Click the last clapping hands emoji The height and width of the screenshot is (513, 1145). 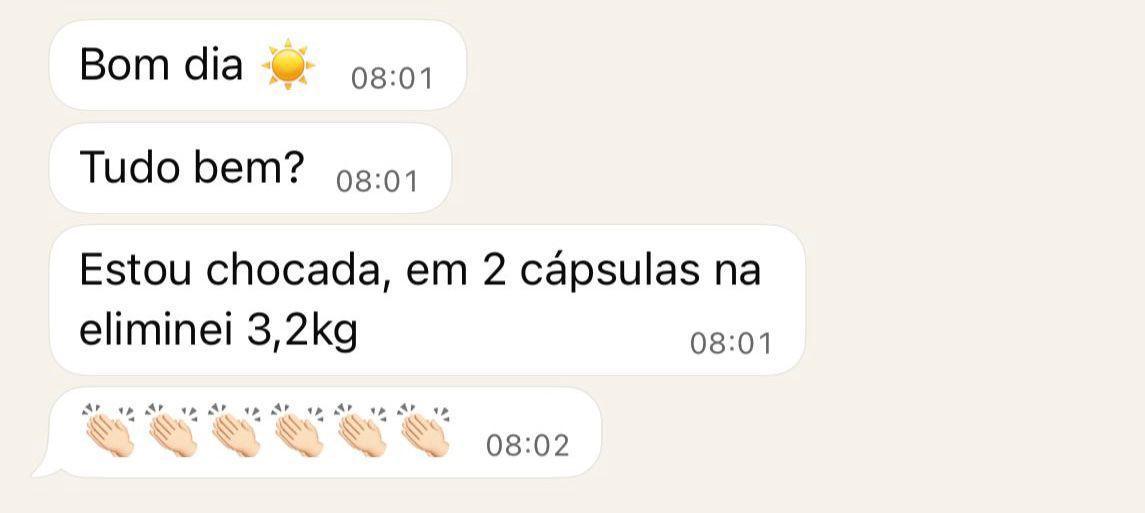tap(424, 430)
